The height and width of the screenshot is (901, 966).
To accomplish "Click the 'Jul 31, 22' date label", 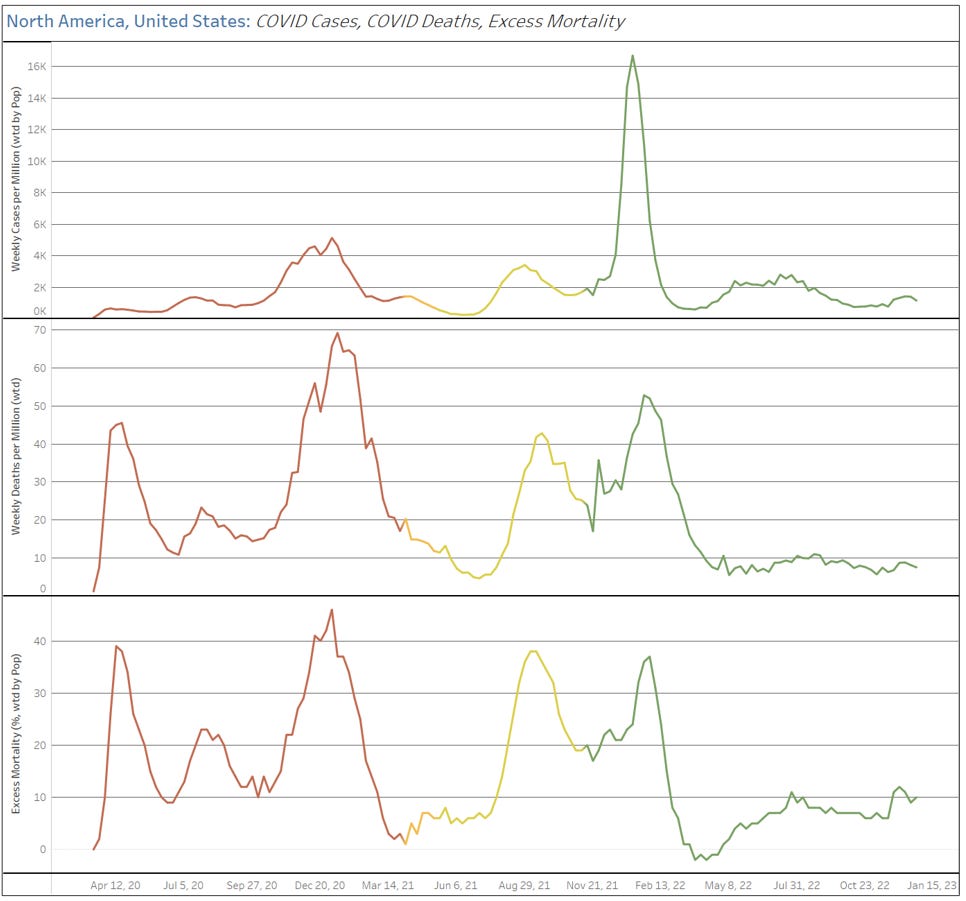I will (x=797, y=886).
